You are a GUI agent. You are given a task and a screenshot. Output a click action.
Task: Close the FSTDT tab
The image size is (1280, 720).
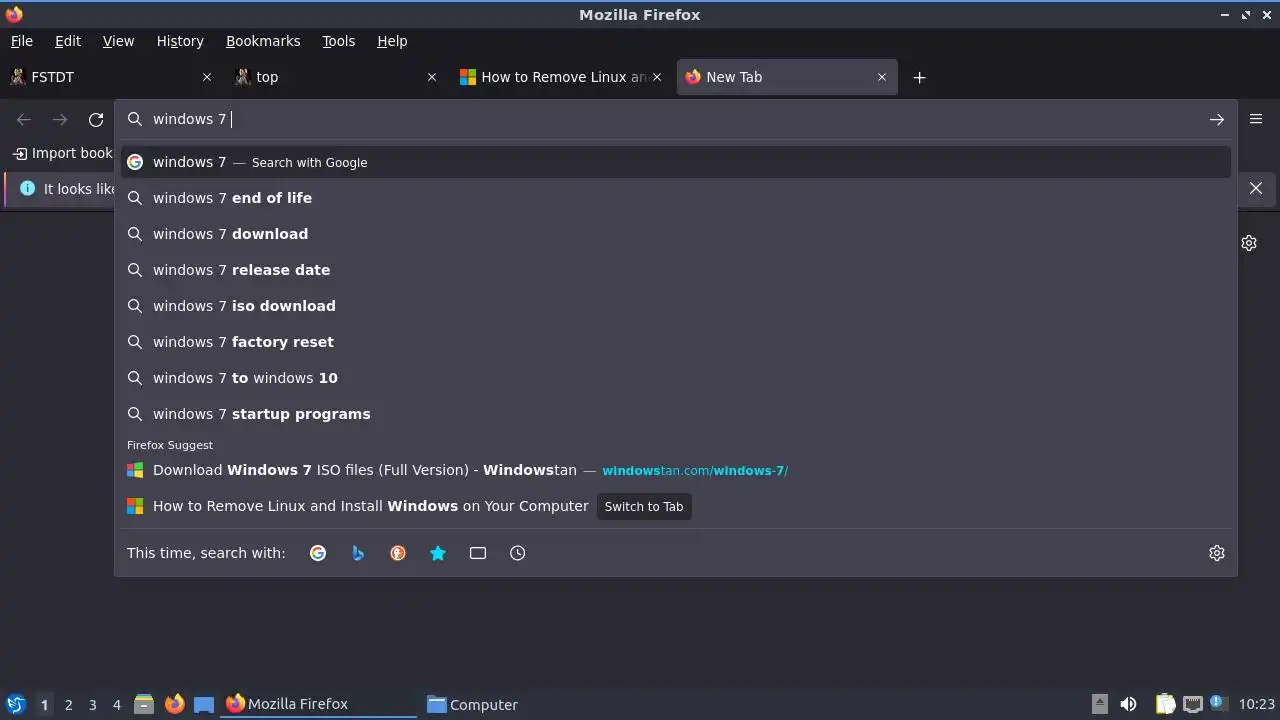coord(207,77)
